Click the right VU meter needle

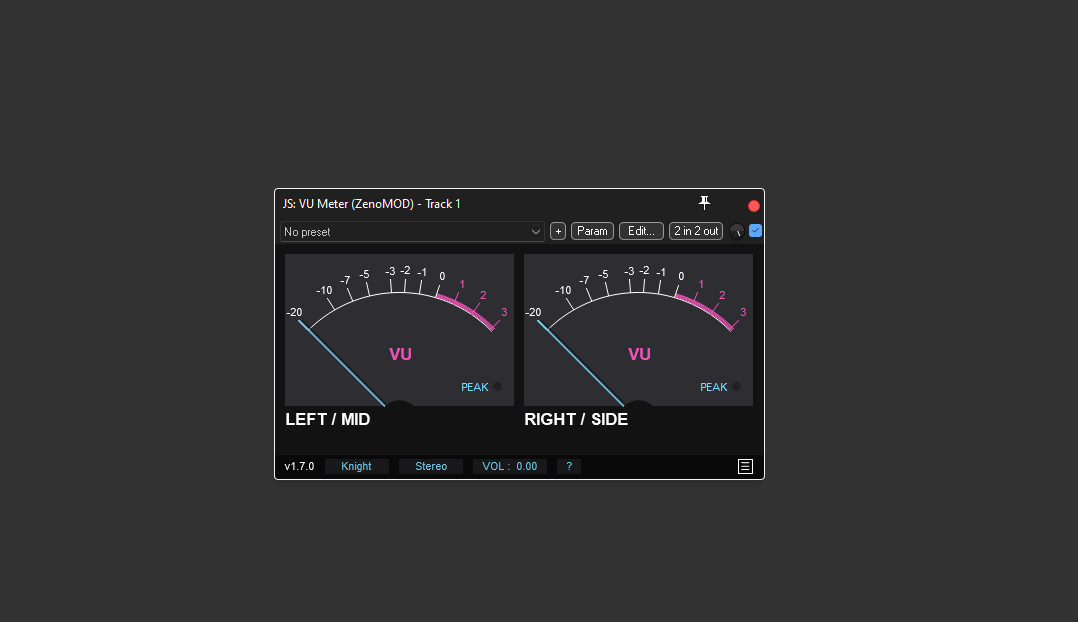[x=581, y=364]
